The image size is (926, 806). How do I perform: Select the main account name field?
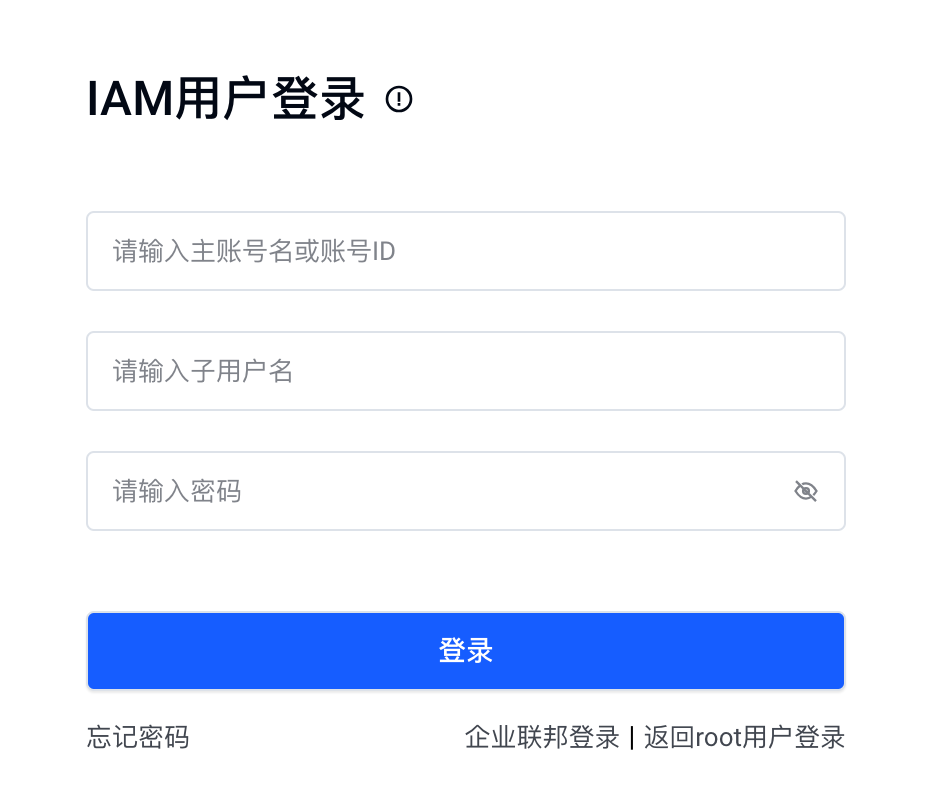click(465, 251)
